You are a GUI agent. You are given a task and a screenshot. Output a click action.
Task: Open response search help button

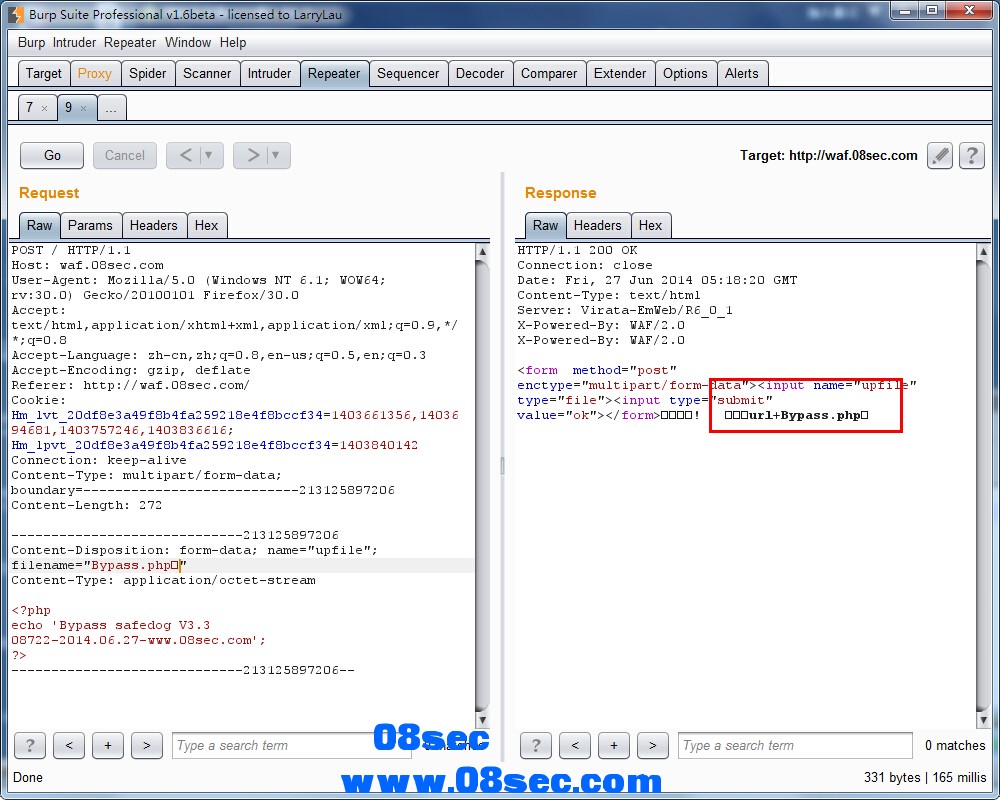click(x=536, y=745)
